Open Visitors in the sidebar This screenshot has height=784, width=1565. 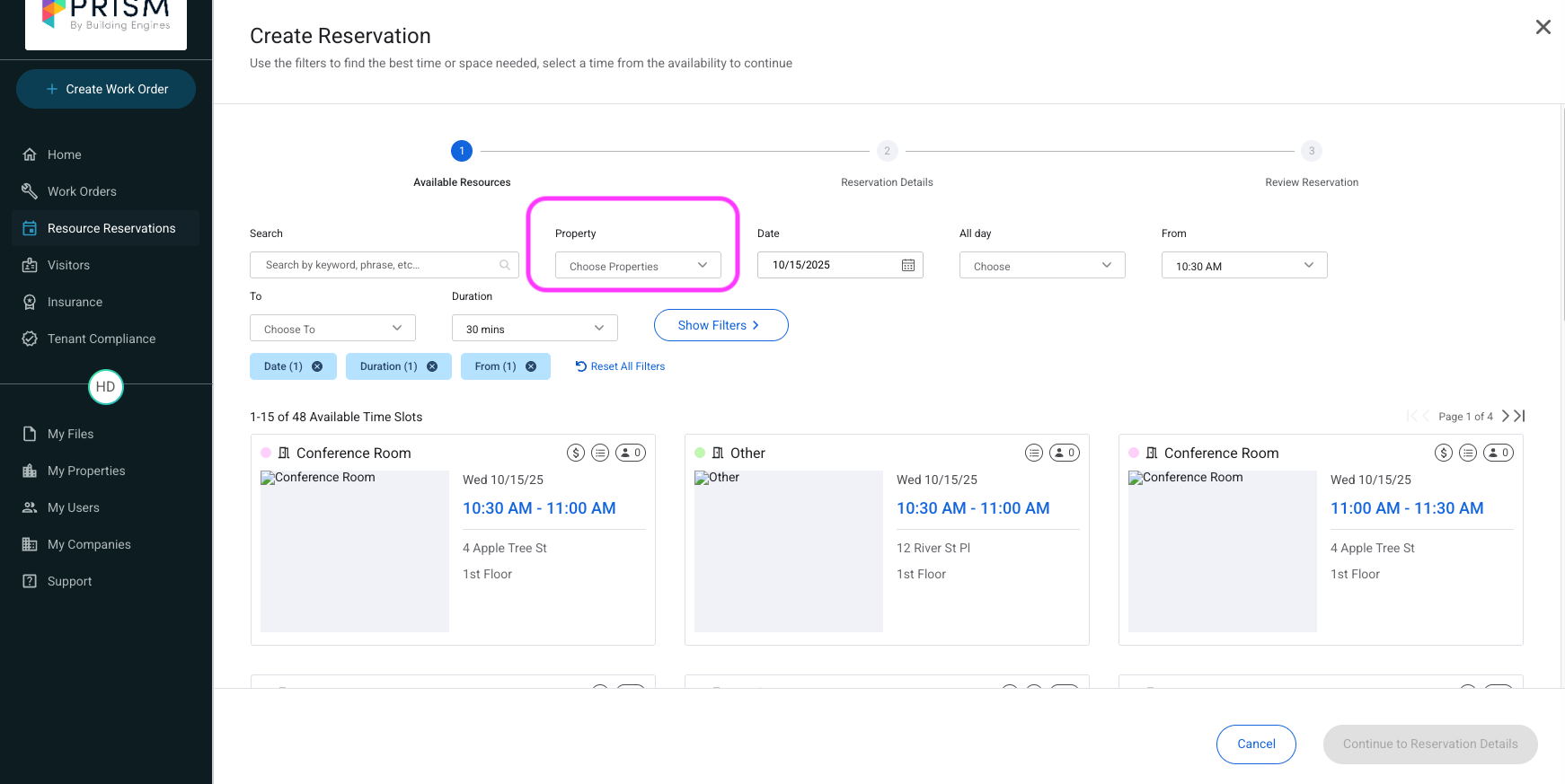[x=68, y=265]
